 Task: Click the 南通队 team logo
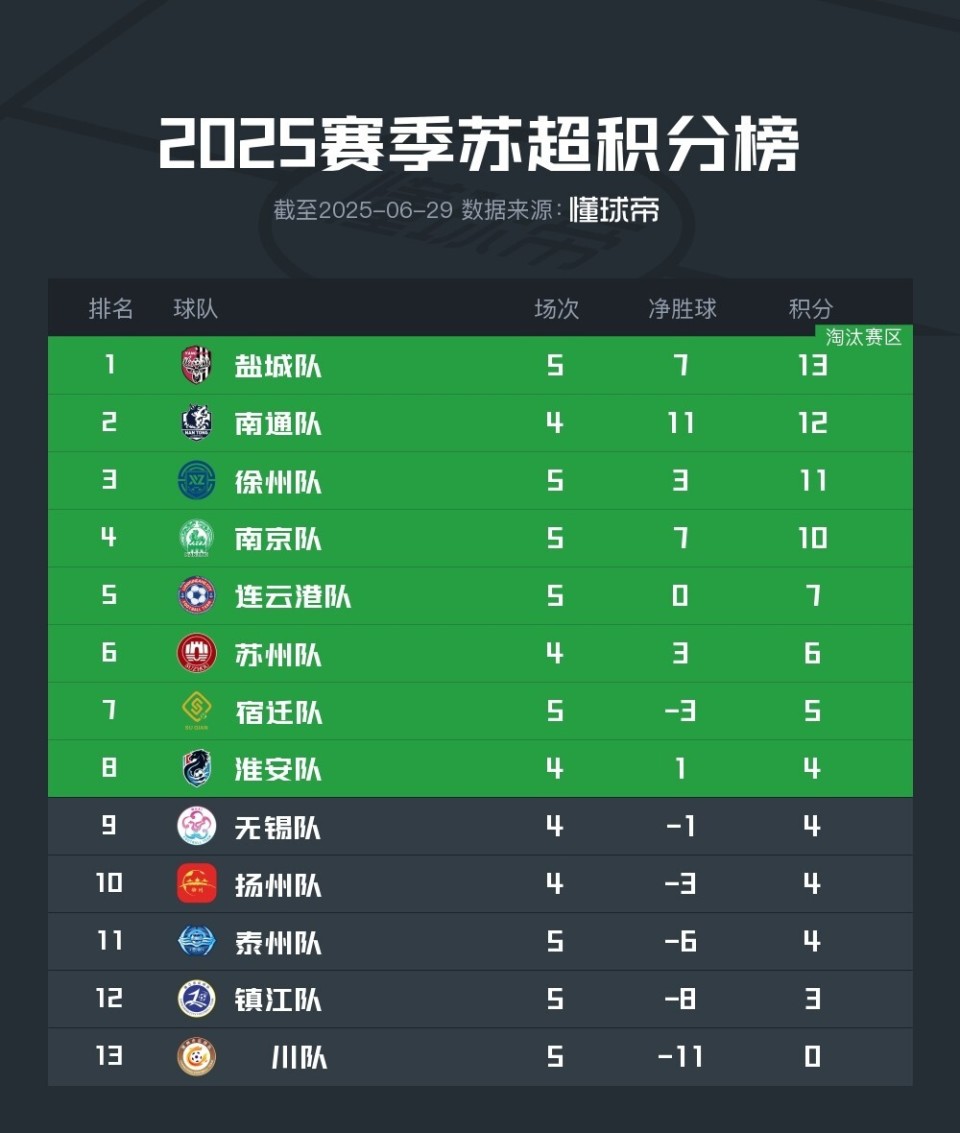[x=196, y=423]
